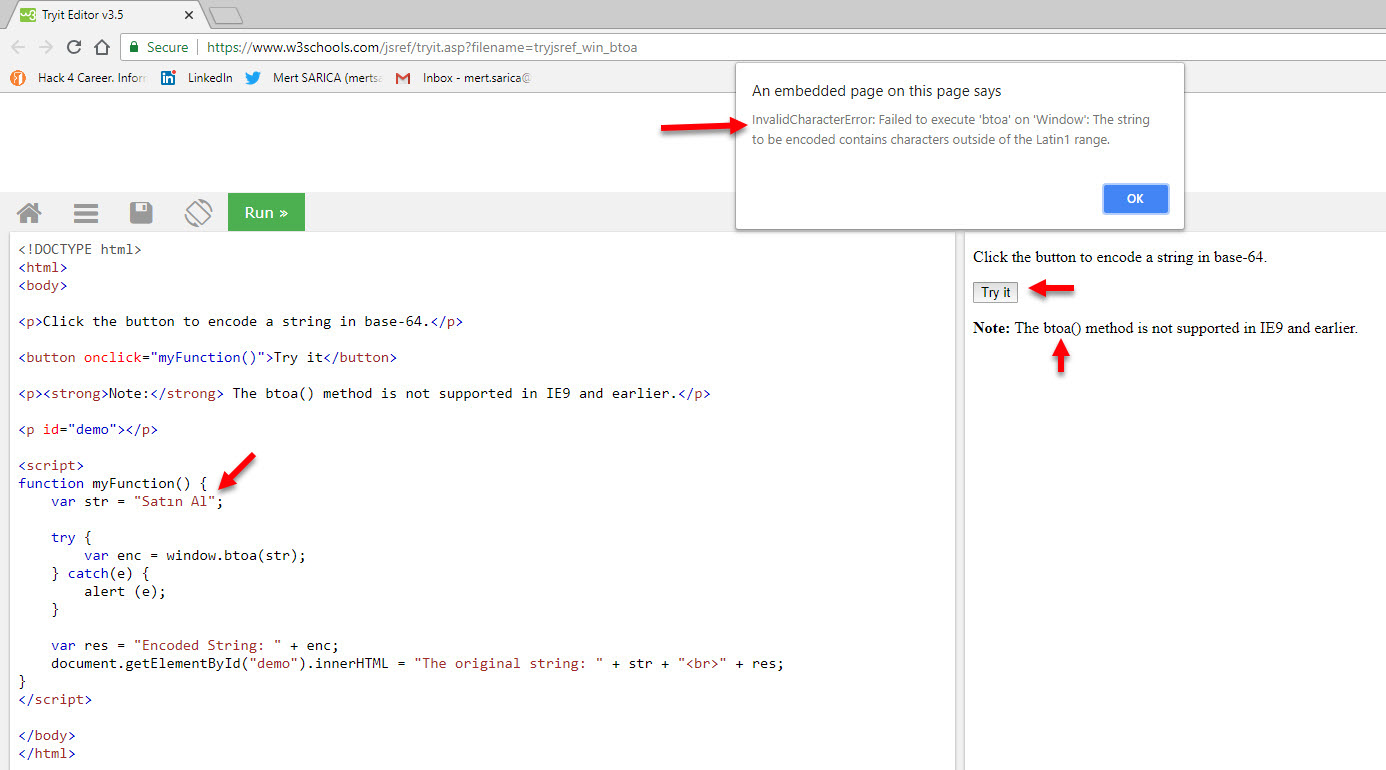Screen dimensions: 1386x770
Task: Click the var res = "Encoded String" line
Action: pyautogui.click(x=195, y=645)
